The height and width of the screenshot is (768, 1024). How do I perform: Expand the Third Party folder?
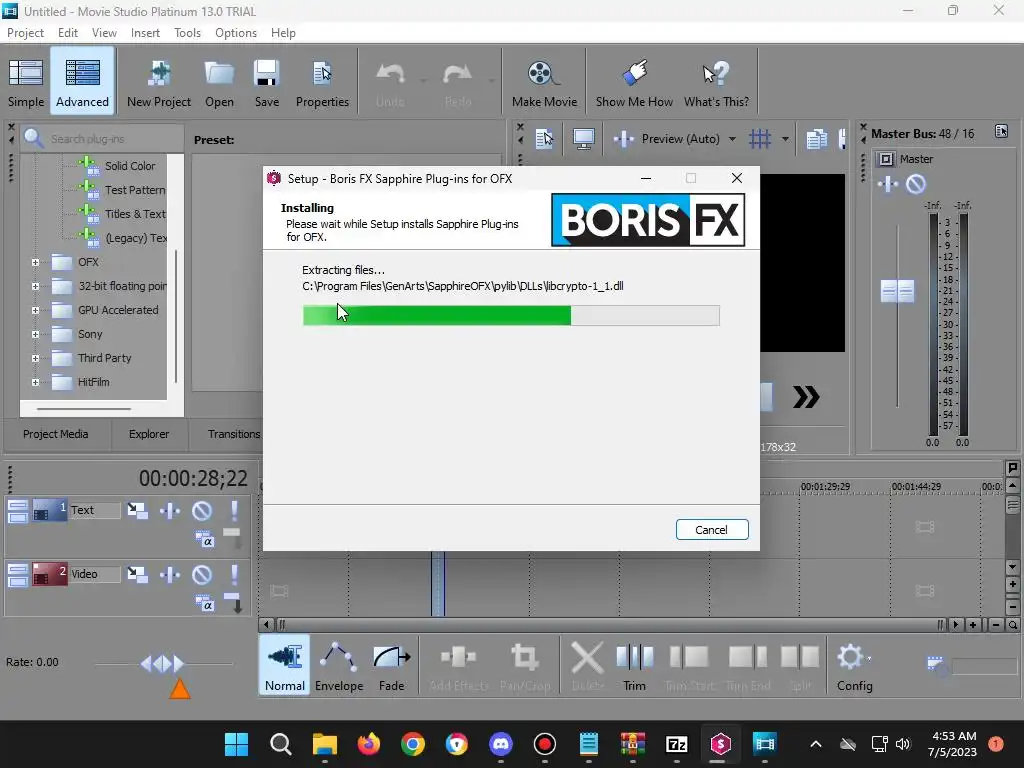[35, 358]
